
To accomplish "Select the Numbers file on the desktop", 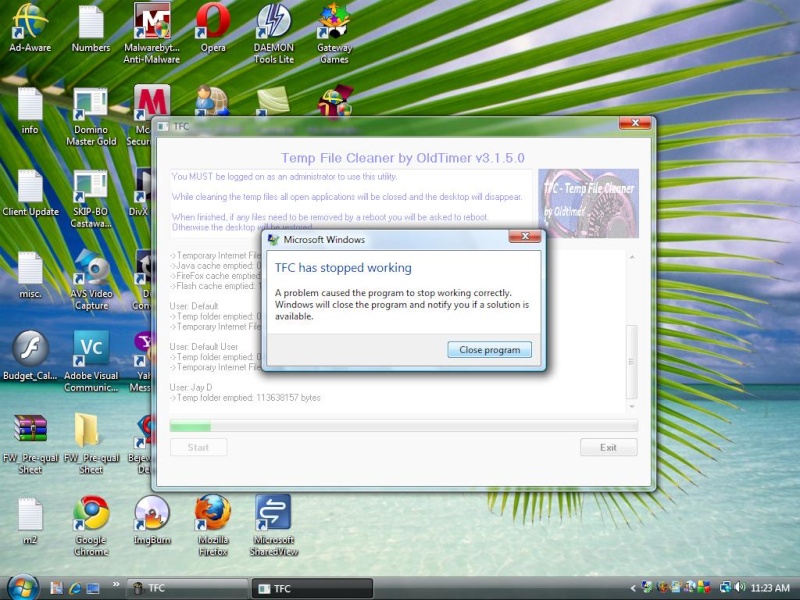I will click(x=91, y=28).
